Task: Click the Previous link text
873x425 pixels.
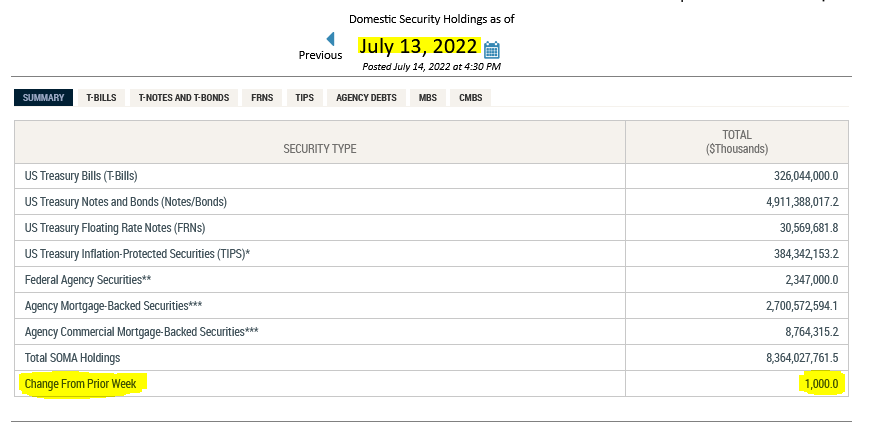Action: 320,55
